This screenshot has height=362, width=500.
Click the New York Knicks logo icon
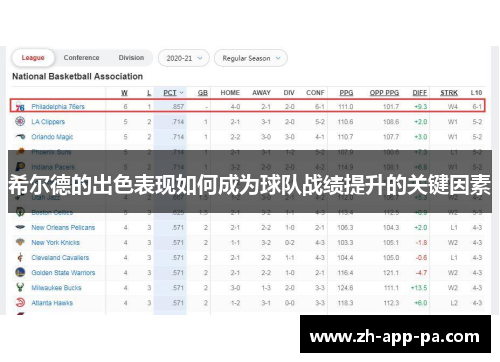[x=20, y=242]
